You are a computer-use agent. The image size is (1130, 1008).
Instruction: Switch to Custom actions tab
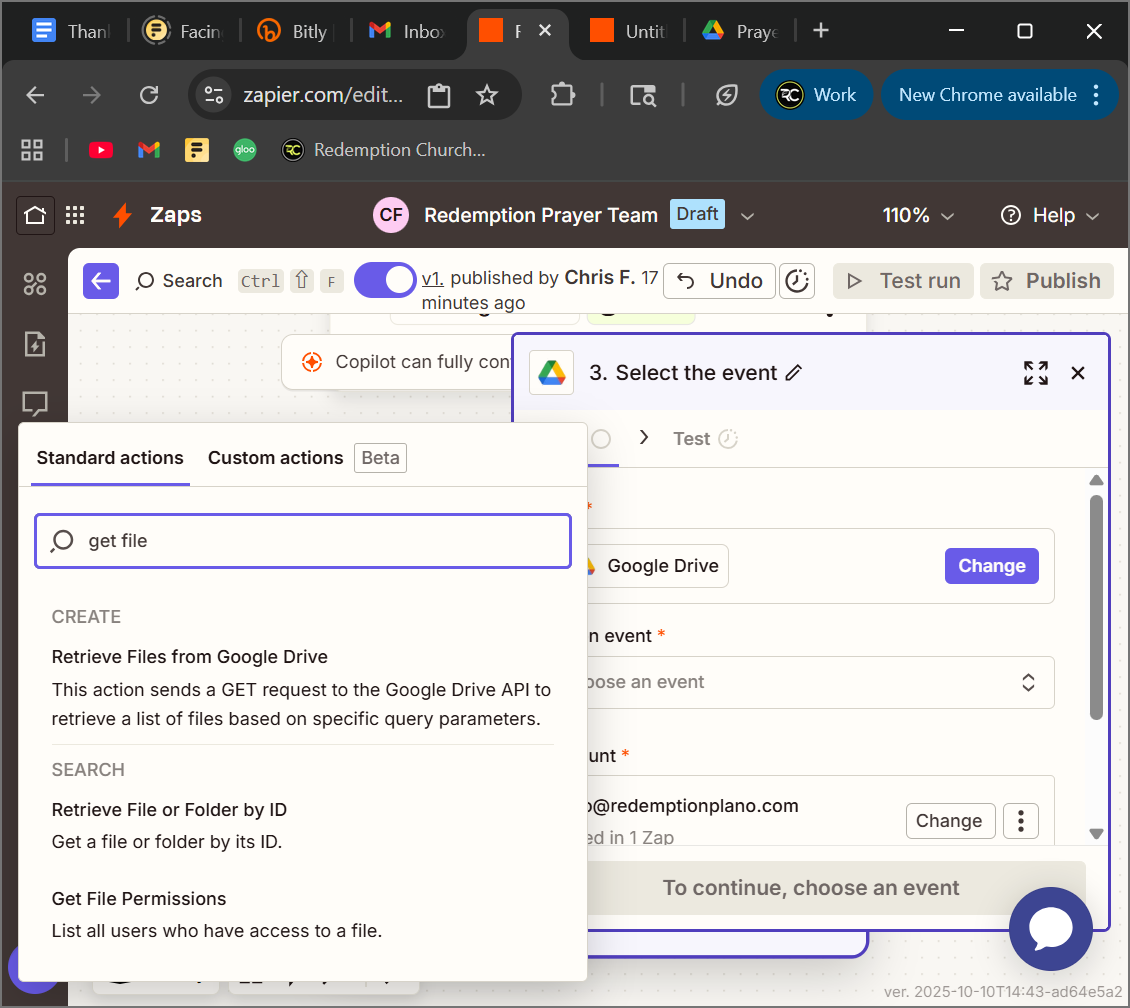[275, 458]
